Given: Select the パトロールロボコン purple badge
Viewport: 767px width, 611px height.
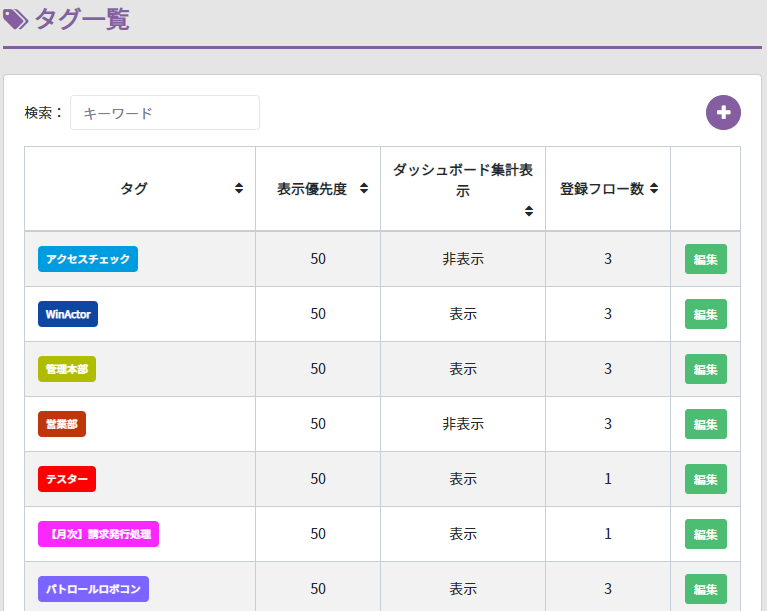Looking at the screenshot, I should click(x=93, y=589).
